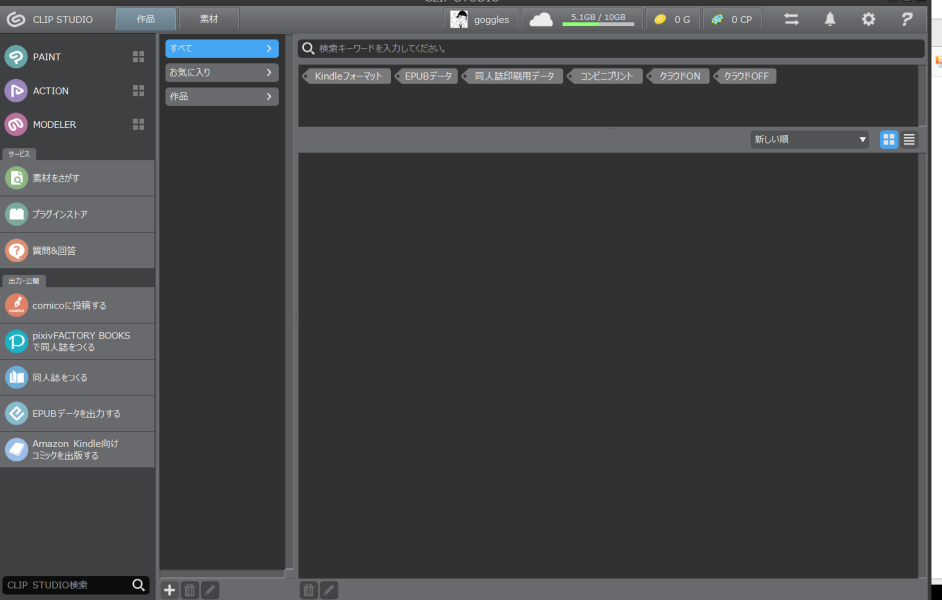Open pixivFACTORY BOOKS icon
The image size is (942, 600).
point(16,341)
